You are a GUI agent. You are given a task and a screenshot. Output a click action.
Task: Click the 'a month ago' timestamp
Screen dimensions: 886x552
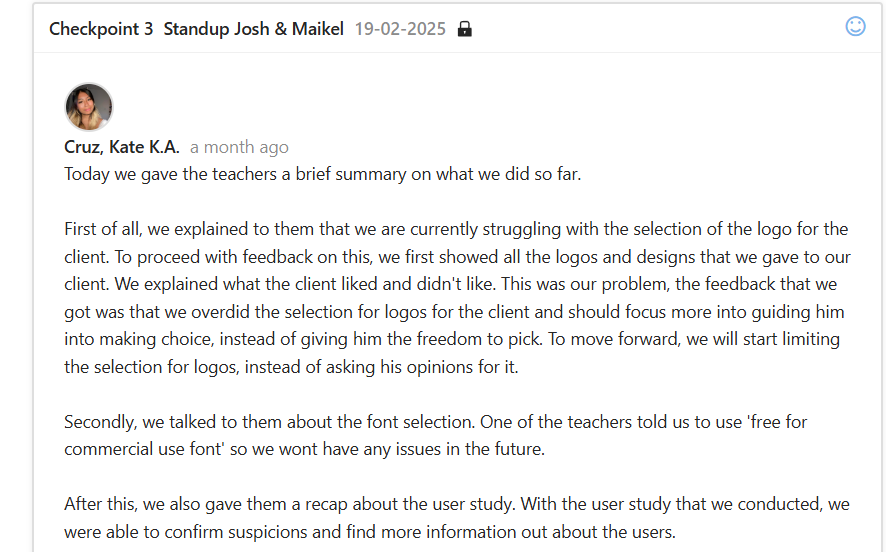tap(239, 147)
